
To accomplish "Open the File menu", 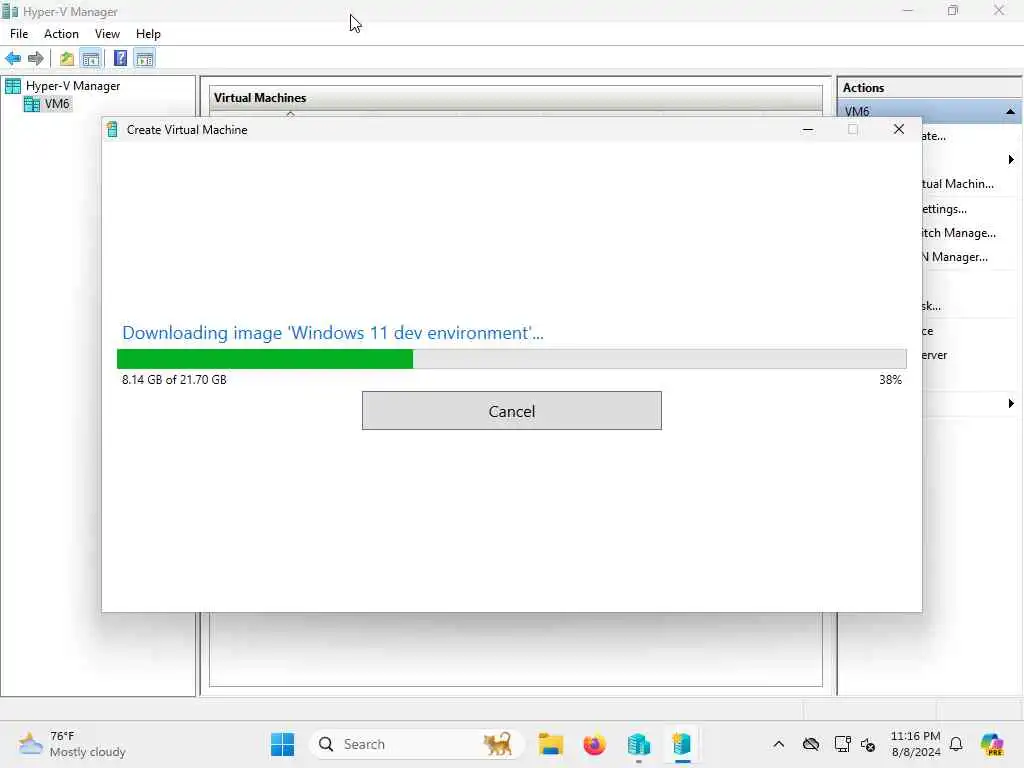I will (19, 34).
